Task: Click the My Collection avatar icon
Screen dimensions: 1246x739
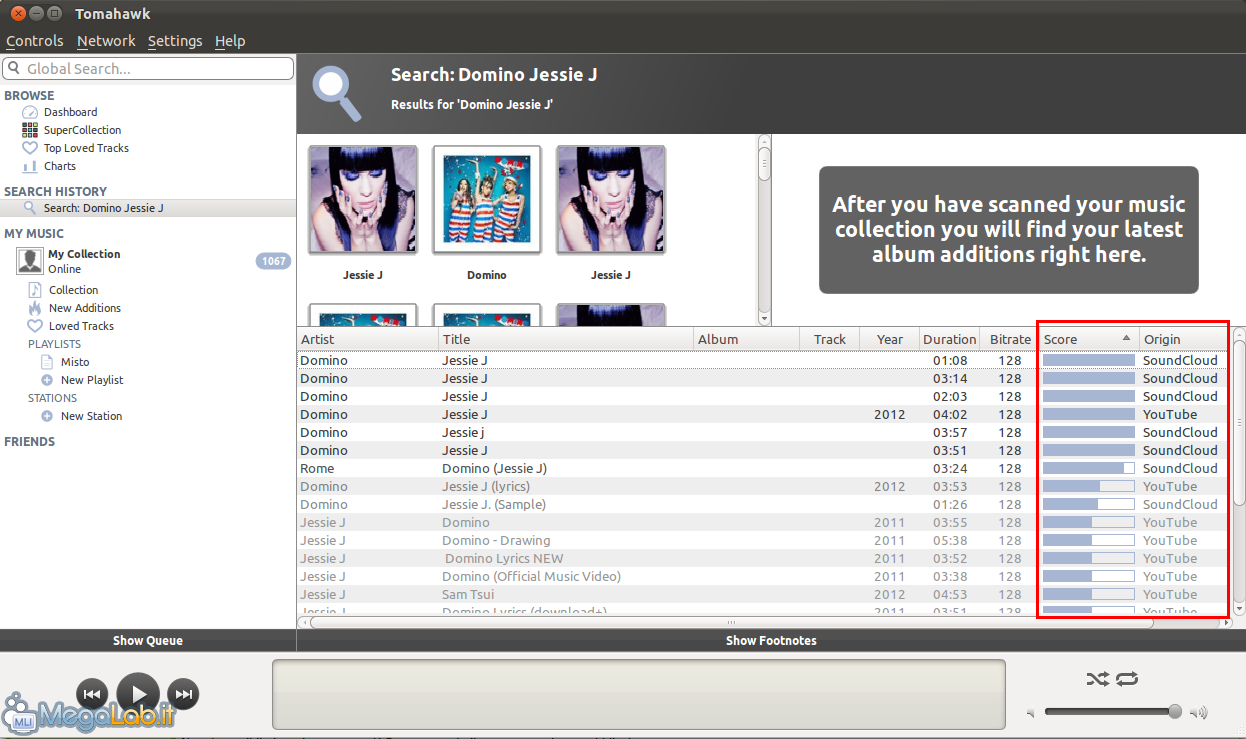Action: [x=30, y=261]
